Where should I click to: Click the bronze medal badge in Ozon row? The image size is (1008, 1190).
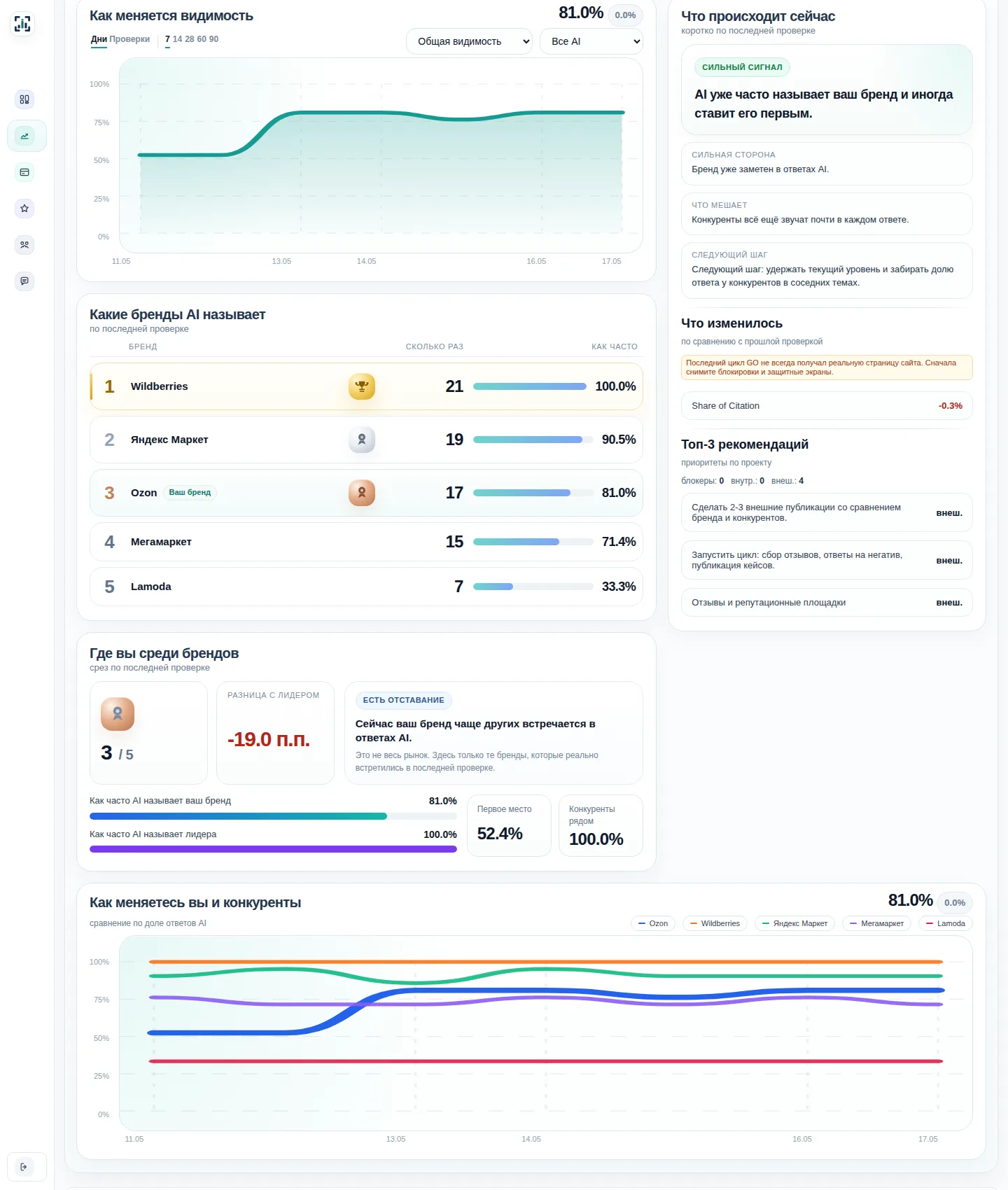pos(362,493)
